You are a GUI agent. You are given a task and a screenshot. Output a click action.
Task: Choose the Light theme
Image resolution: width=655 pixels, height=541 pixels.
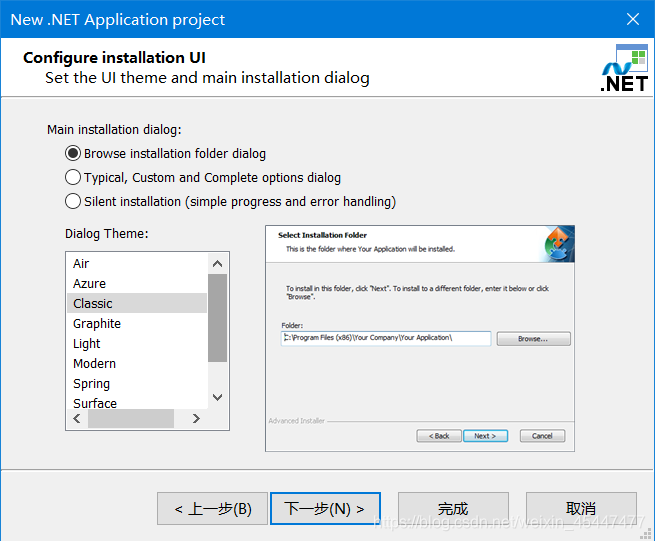click(137, 343)
